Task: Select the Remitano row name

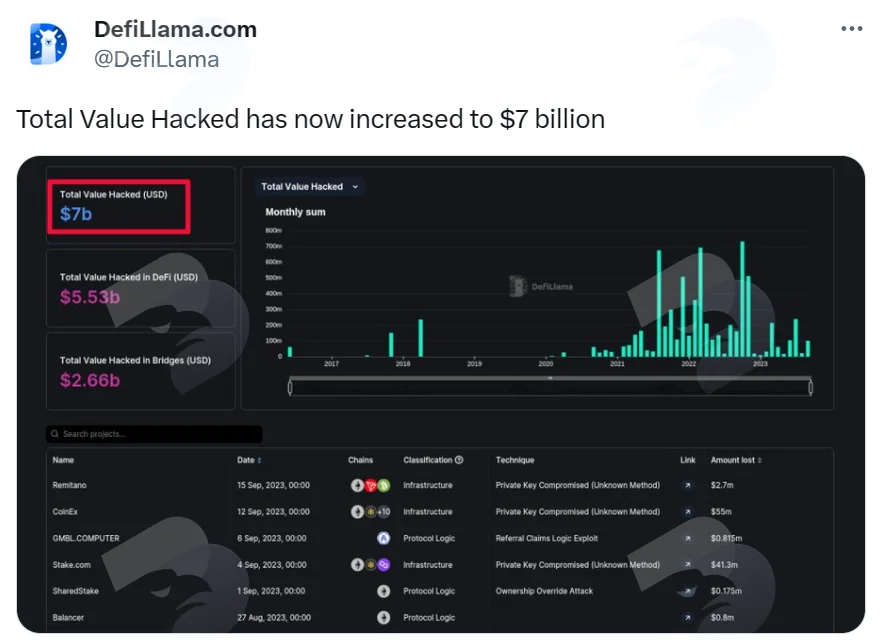Action: tap(70, 485)
